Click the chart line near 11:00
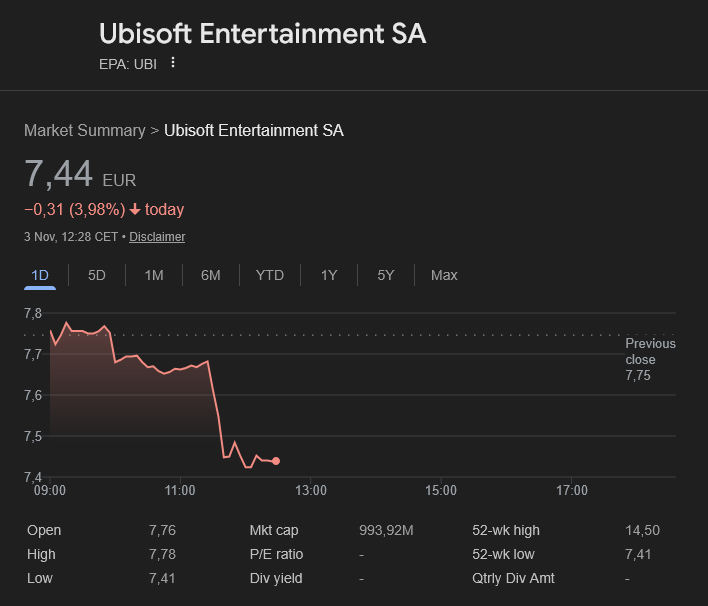 pyautogui.click(x=180, y=369)
